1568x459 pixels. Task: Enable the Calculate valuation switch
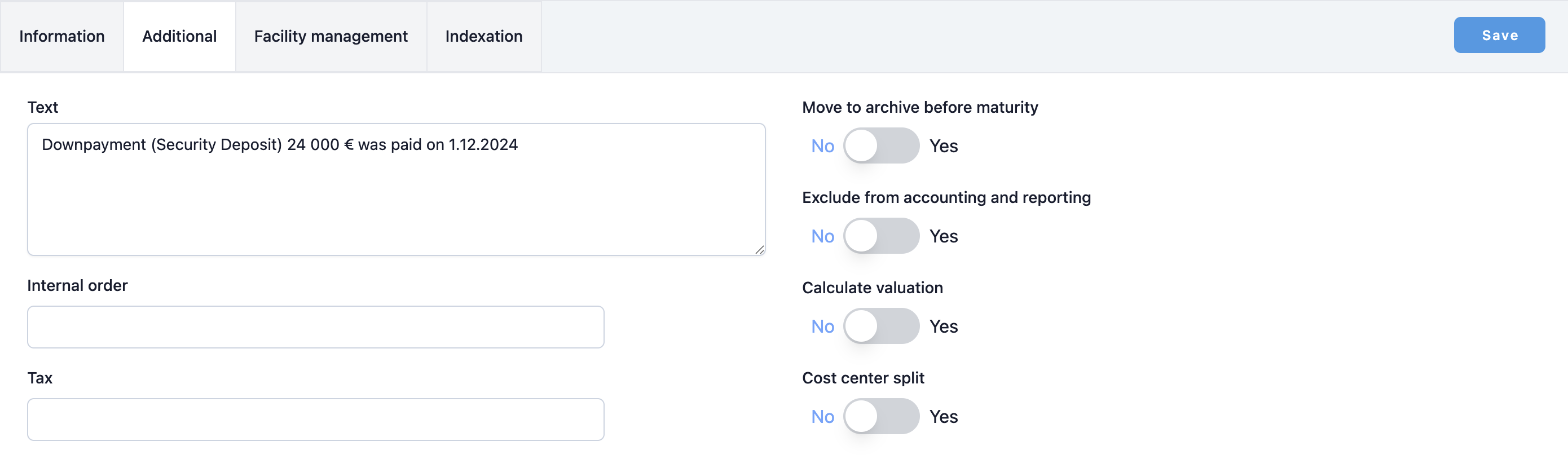point(880,326)
